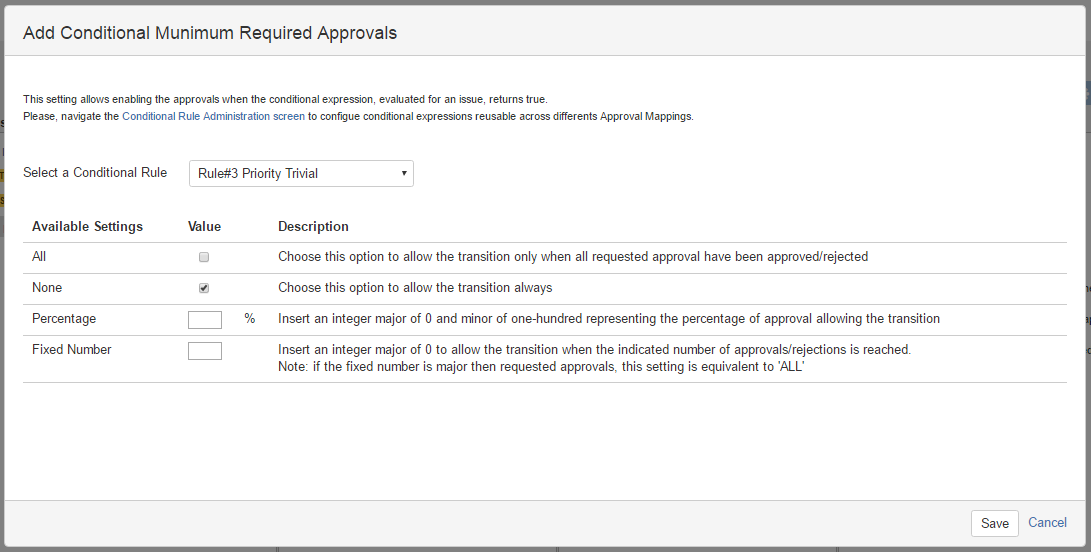Focus the Fixed Number input box
The height and width of the screenshot is (552, 1091).
coord(205,350)
